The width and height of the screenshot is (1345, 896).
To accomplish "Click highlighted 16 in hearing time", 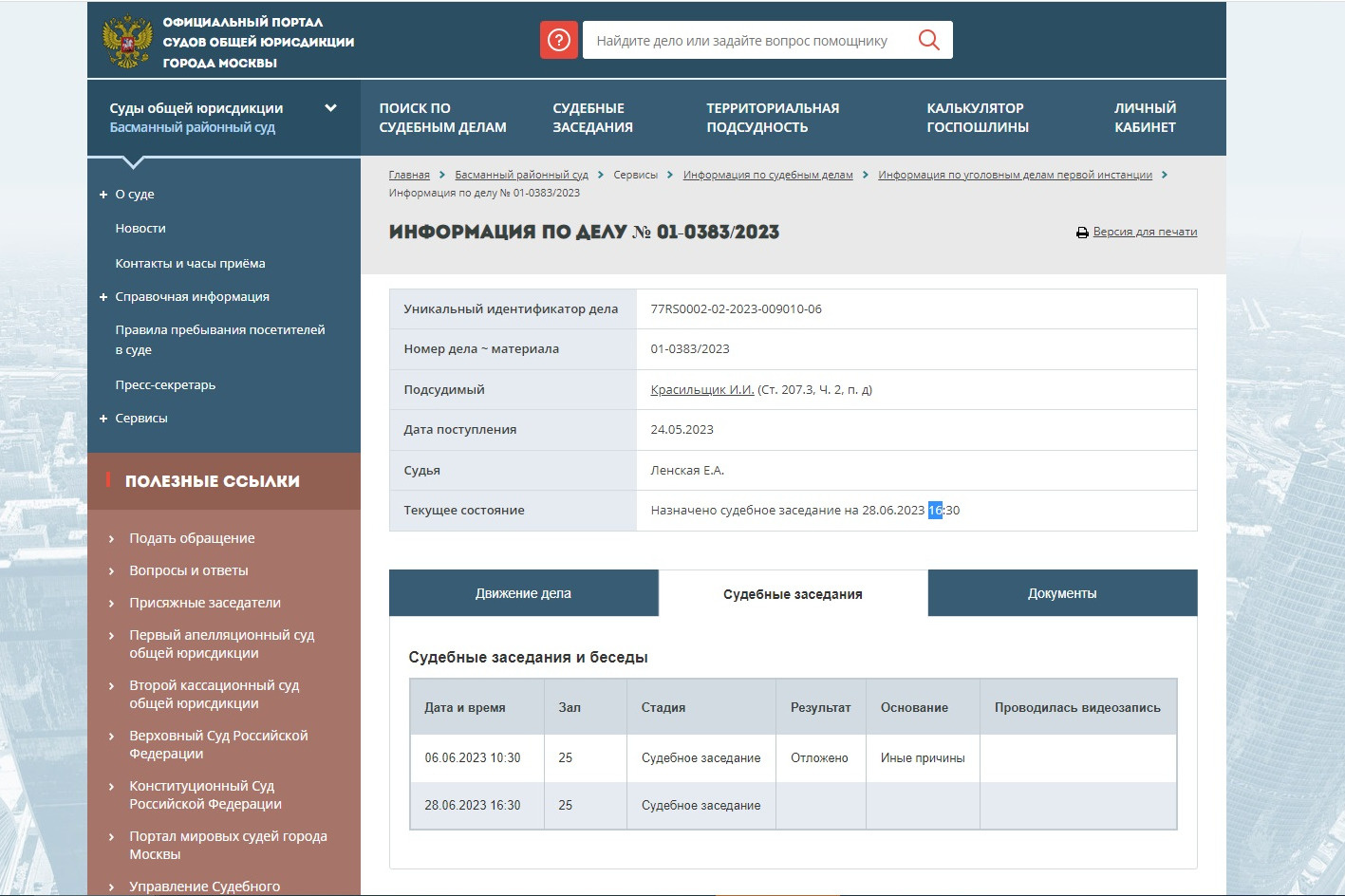I will (935, 511).
